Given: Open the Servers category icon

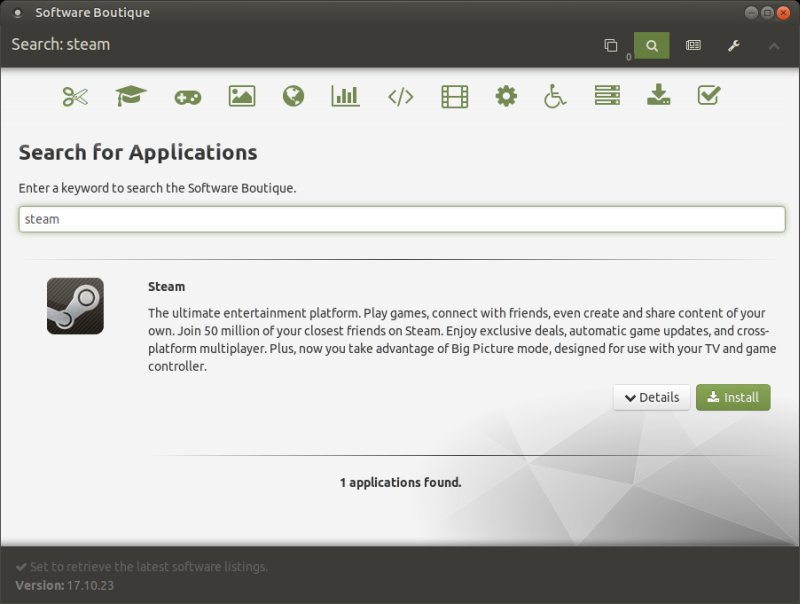Looking at the screenshot, I should [x=607, y=96].
